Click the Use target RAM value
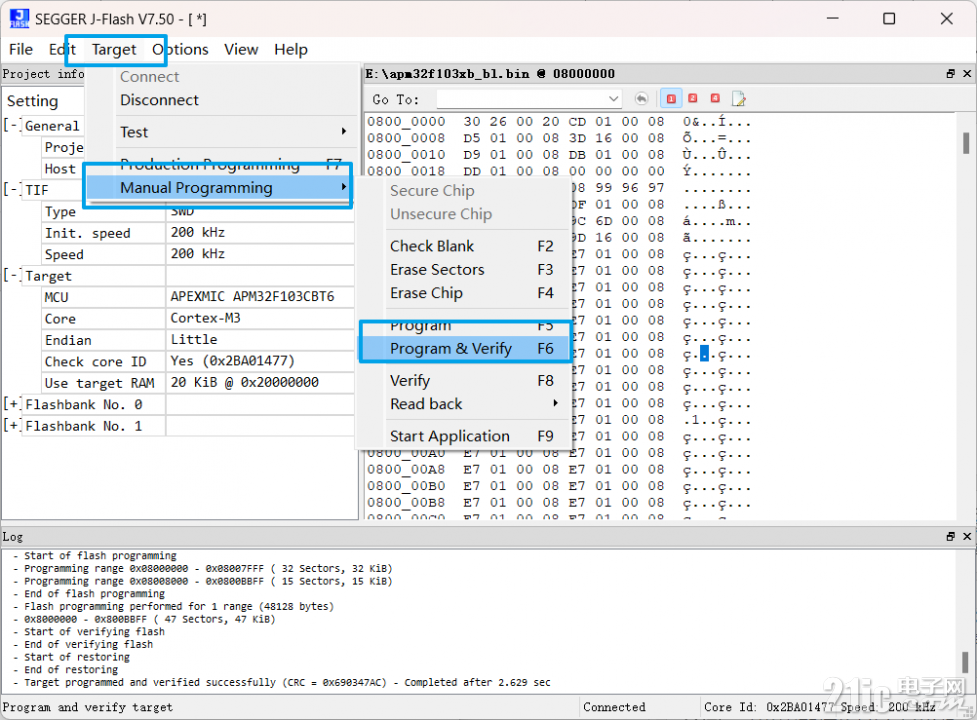Viewport: 977px width, 720px height. coord(245,382)
